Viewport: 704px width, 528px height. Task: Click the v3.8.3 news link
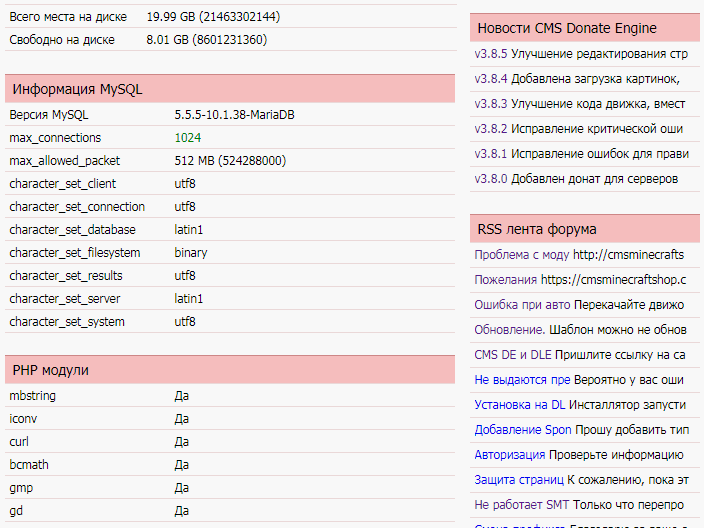[490, 103]
